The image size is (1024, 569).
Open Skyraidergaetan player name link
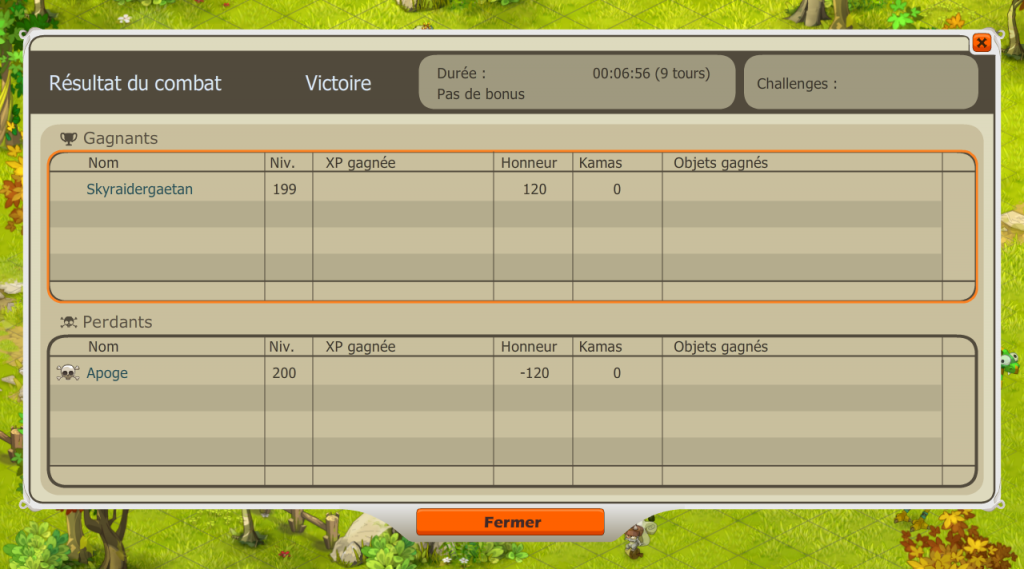point(140,189)
